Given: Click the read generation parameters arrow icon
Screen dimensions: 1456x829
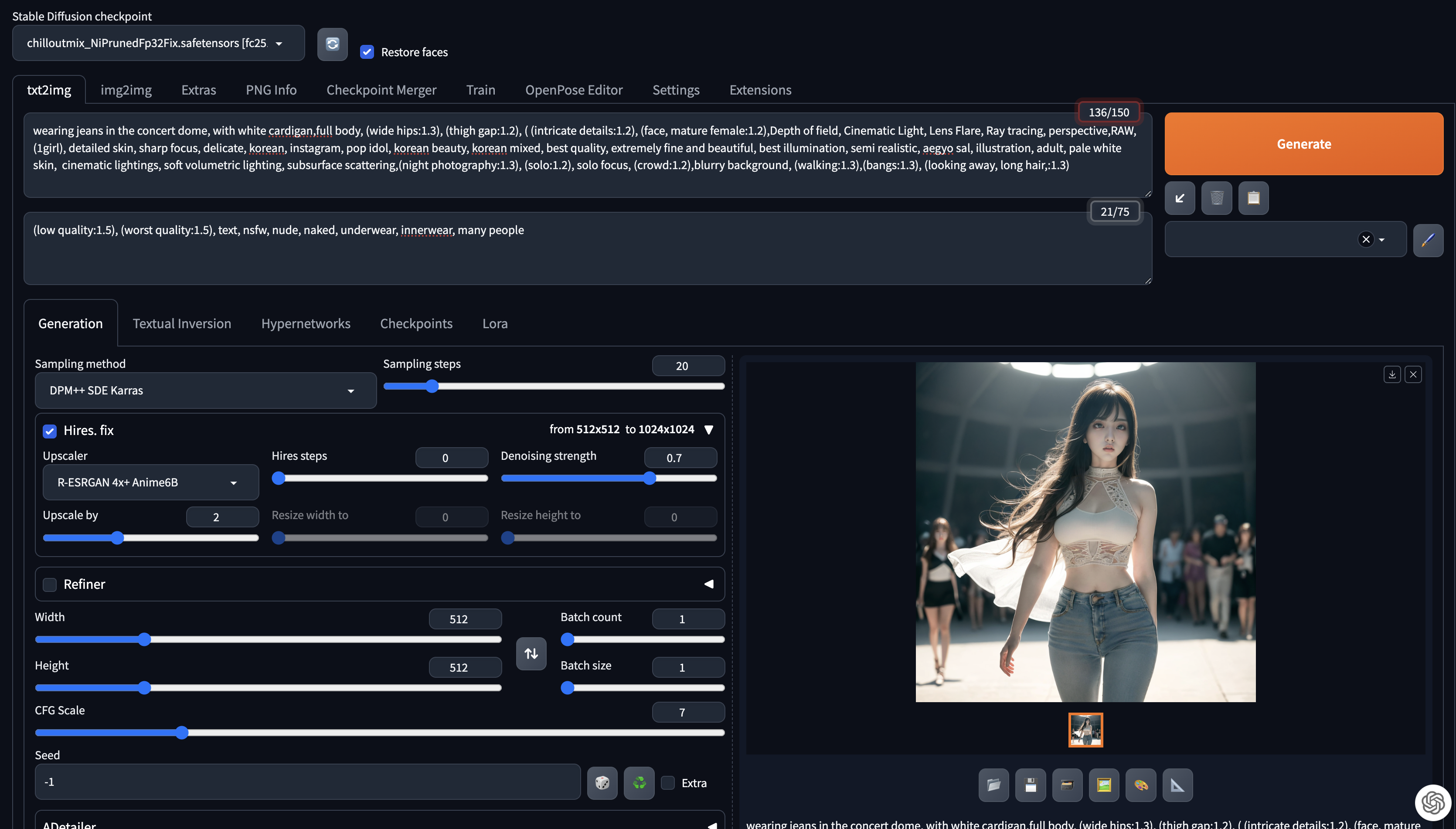Looking at the screenshot, I should click(1179, 198).
